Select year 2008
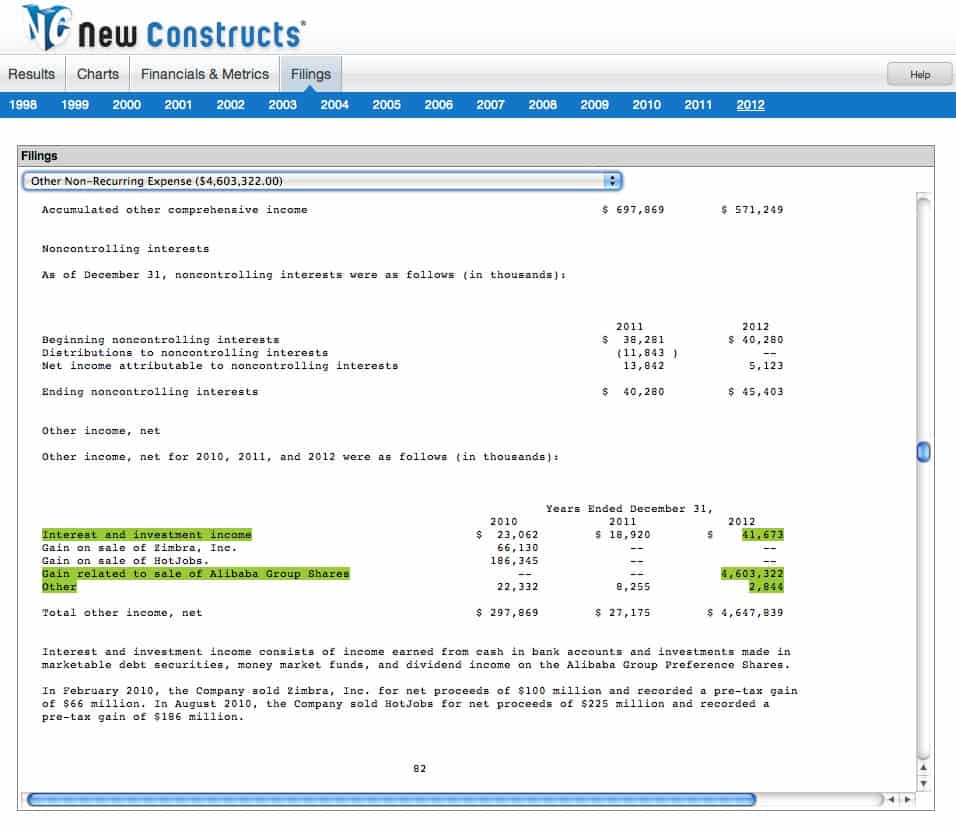The height and width of the screenshot is (834, 956). coord(543,105)
